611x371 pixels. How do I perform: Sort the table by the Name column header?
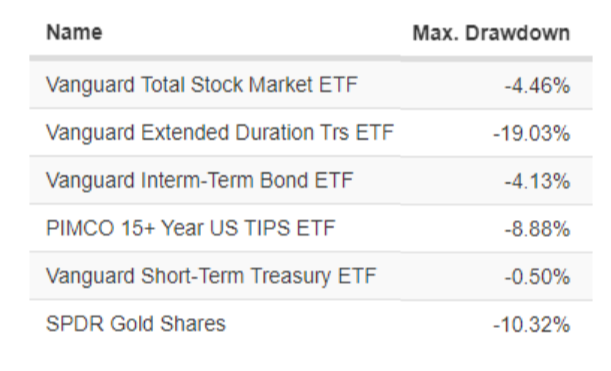[74, 32]
